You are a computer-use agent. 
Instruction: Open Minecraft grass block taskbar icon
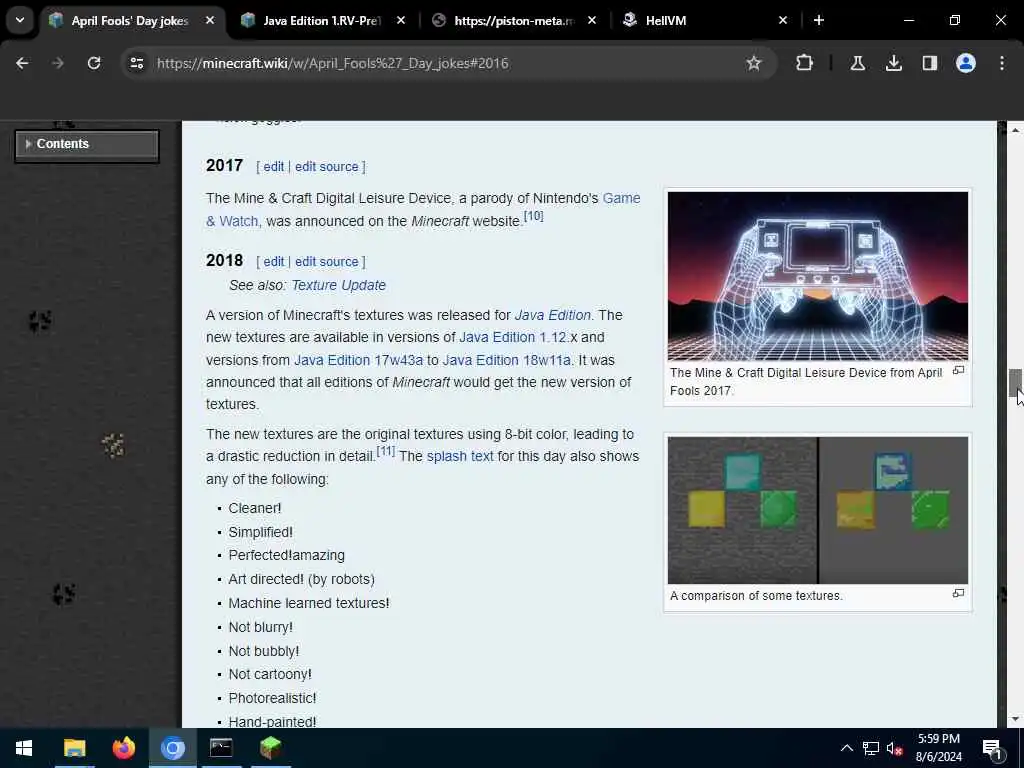click(x=270, y=748)
